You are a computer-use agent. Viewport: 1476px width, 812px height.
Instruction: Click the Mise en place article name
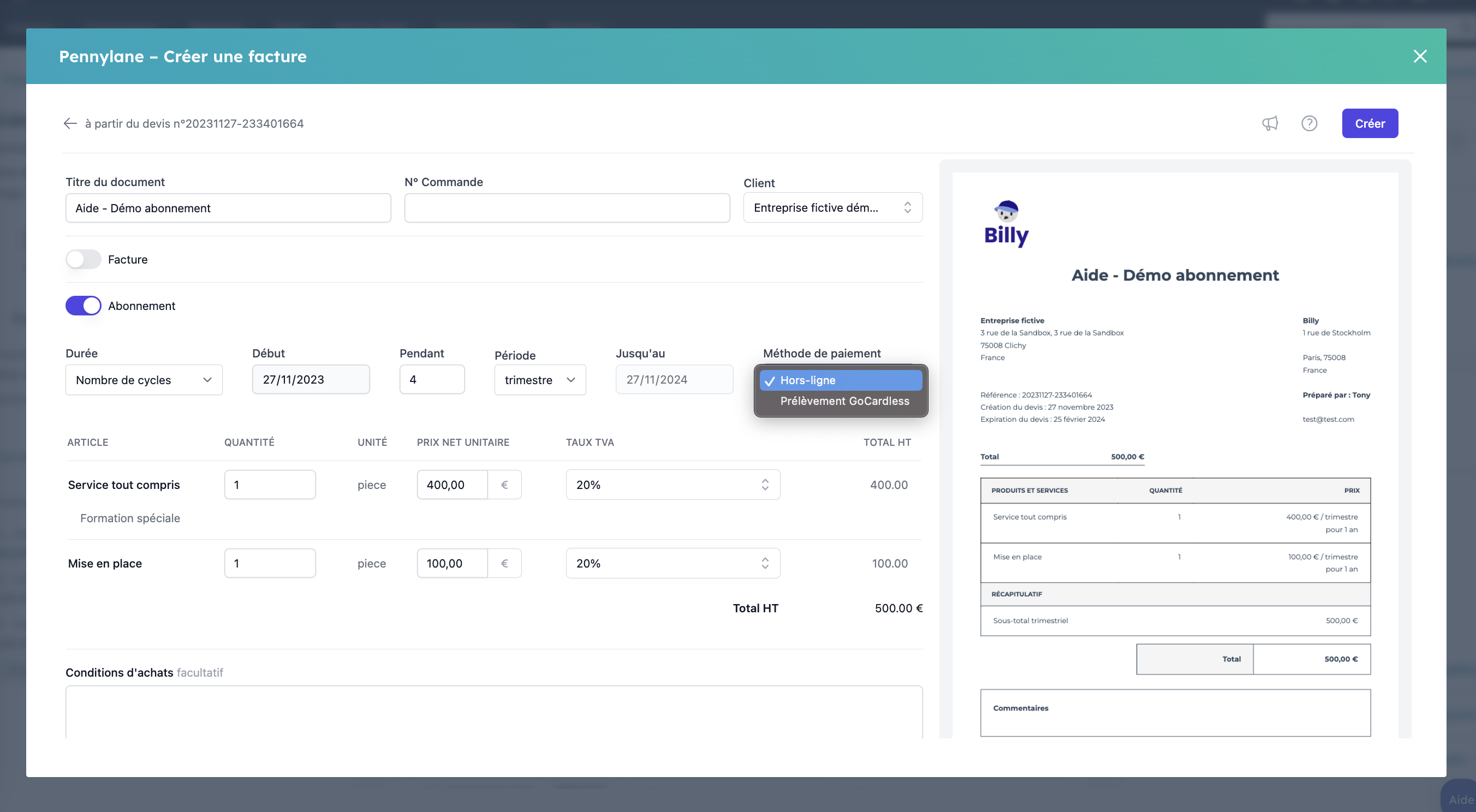click(x=105, y=564)
